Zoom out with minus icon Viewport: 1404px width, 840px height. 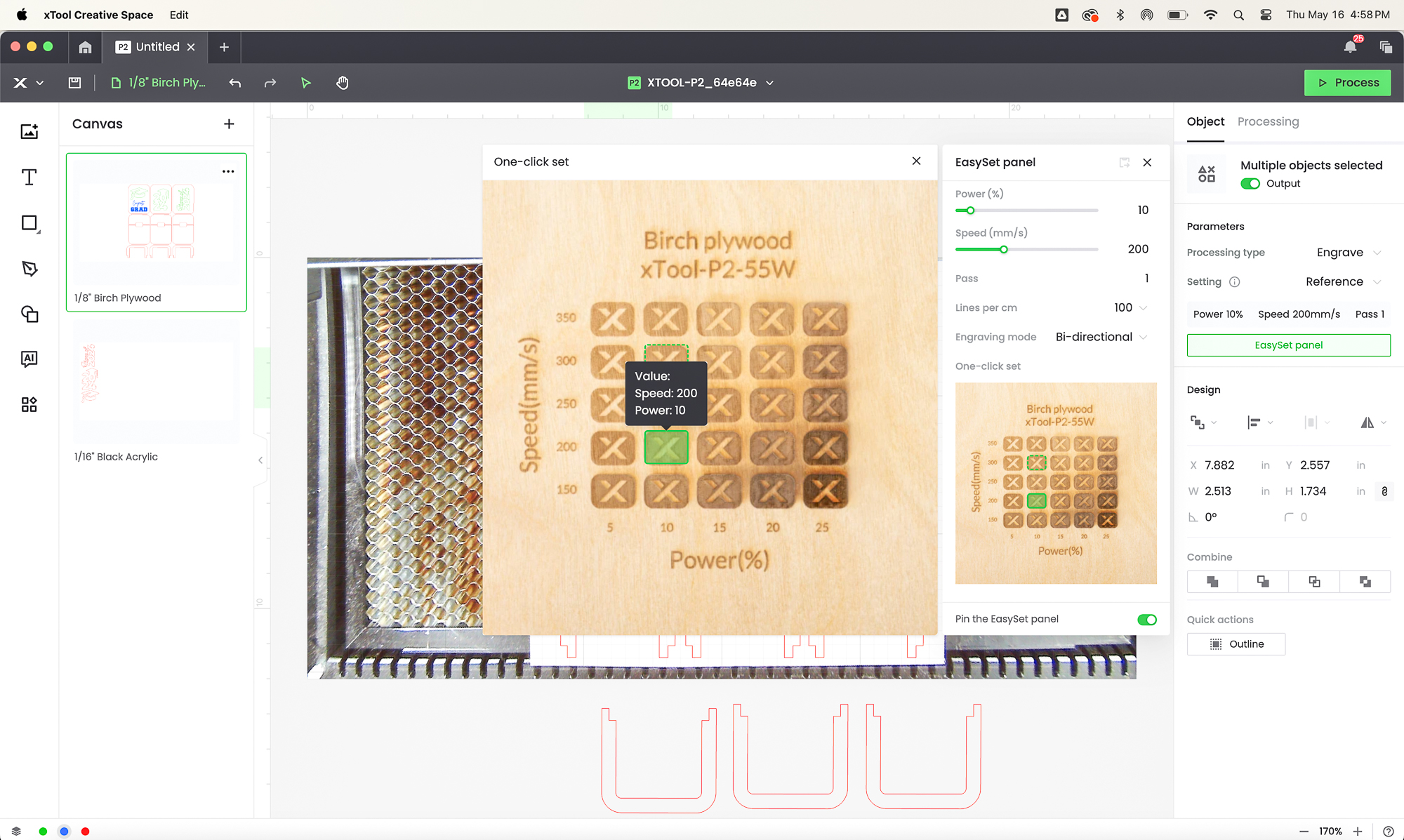pyautogui.click(x=1304, y=831)
